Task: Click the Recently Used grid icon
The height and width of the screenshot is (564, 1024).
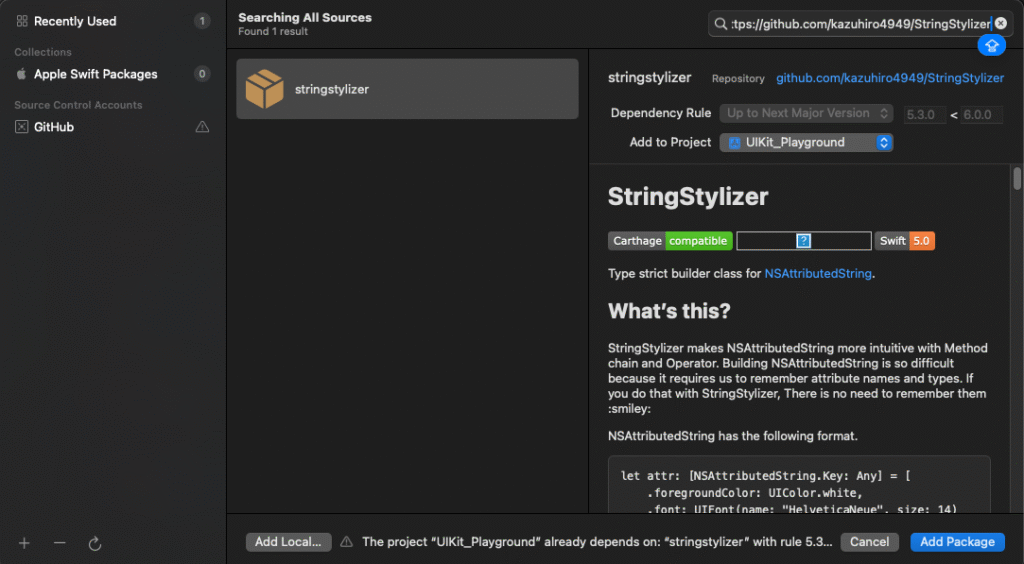Action: click(x=22, y=21)
